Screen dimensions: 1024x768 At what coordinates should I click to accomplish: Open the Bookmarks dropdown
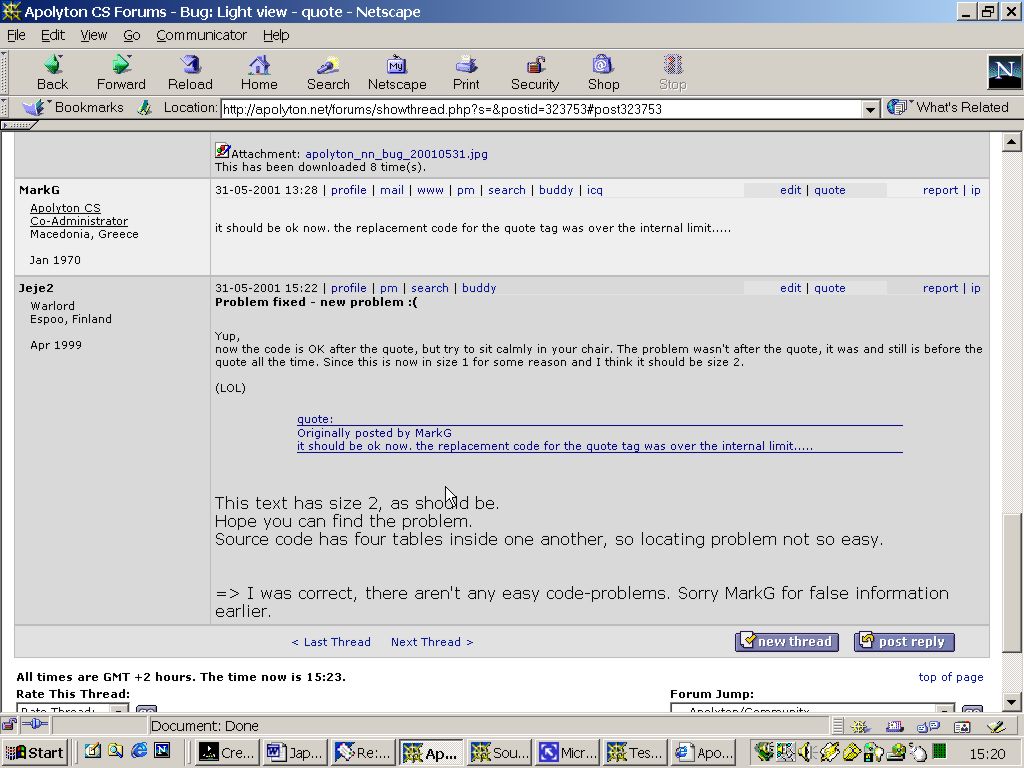(x=76, y=107)
